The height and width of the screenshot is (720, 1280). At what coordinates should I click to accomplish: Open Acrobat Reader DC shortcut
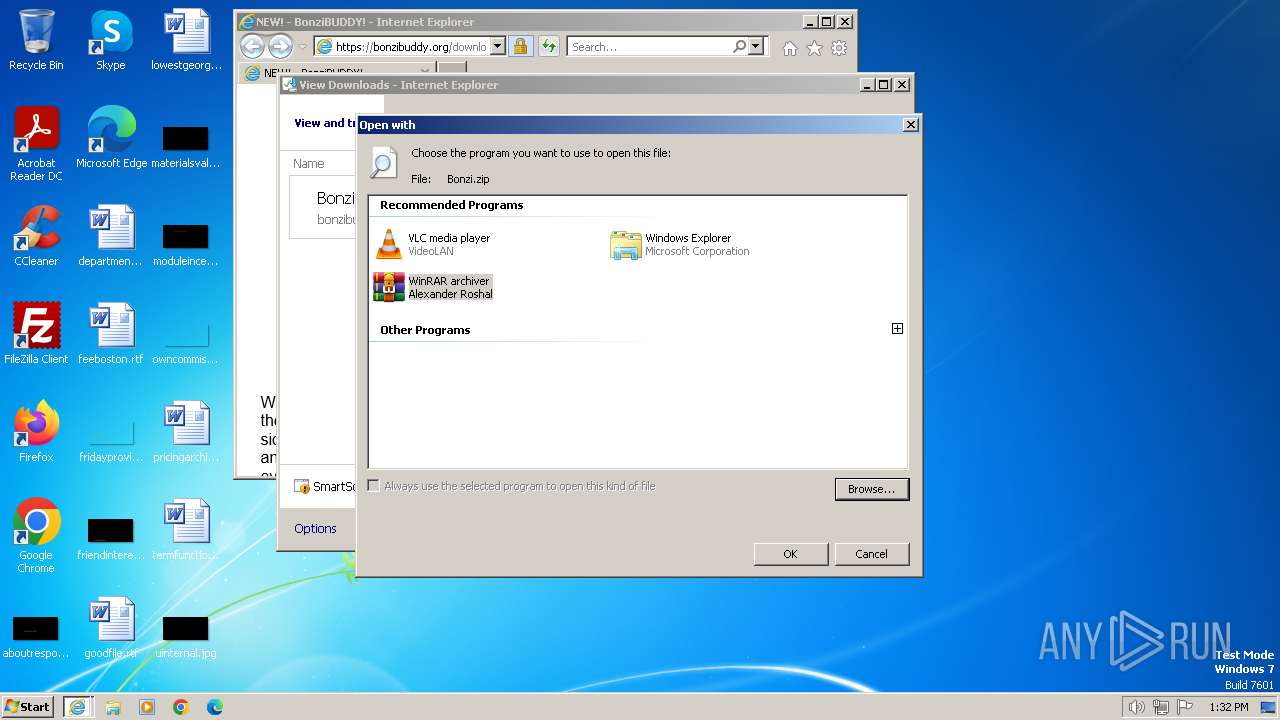(x=36, y=144)
